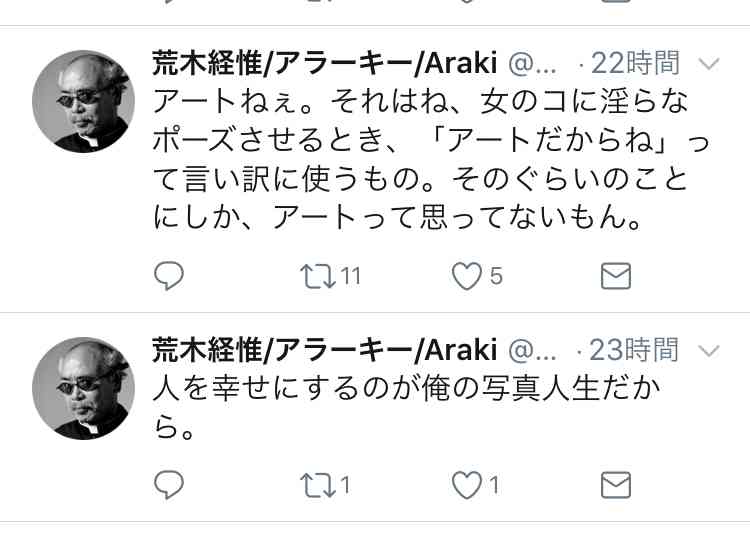
Task: Open the chevron menu on the 22時間 tweet
Action: point(709,64)
